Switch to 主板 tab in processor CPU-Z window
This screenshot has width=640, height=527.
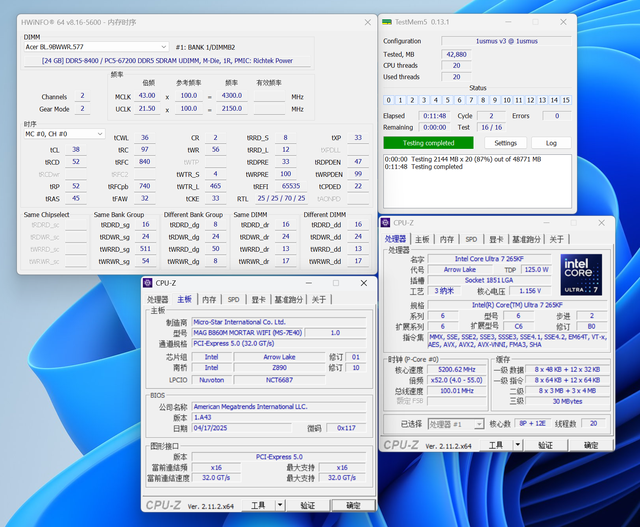point(422,239)
